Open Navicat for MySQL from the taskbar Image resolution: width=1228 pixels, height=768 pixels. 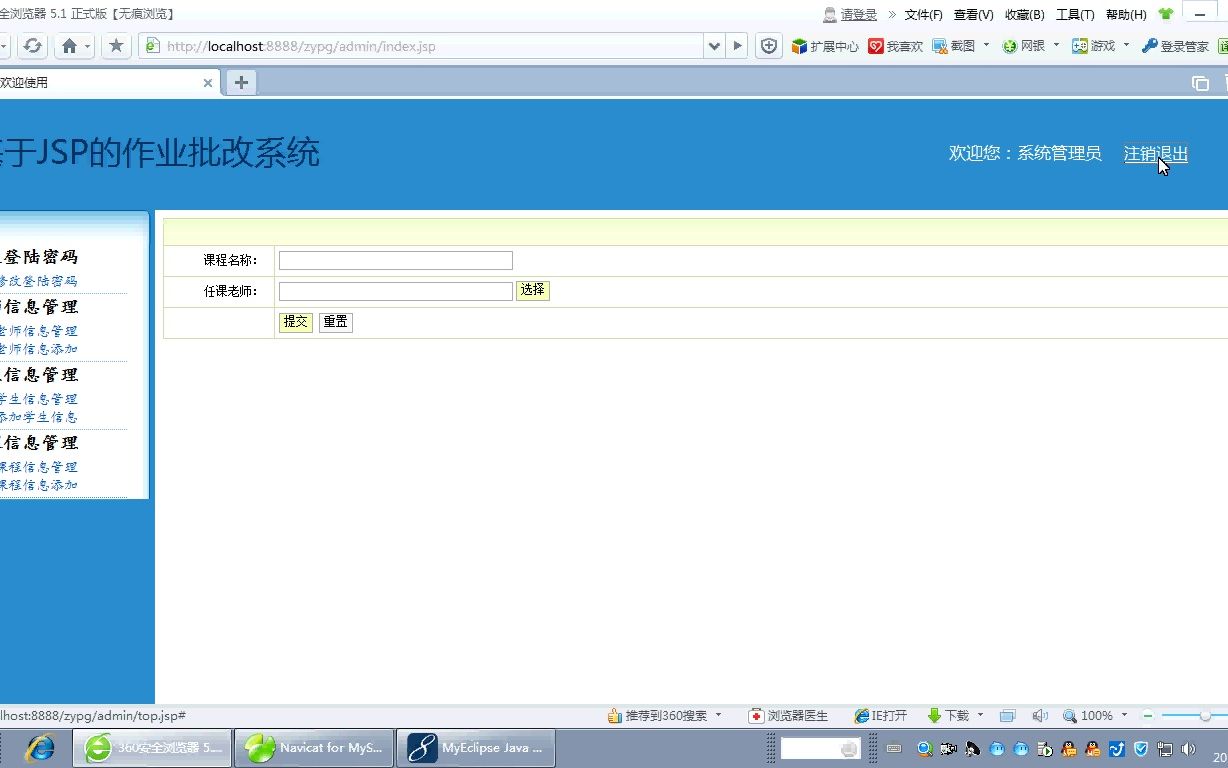pyautogui.click(x=313, y=747)
